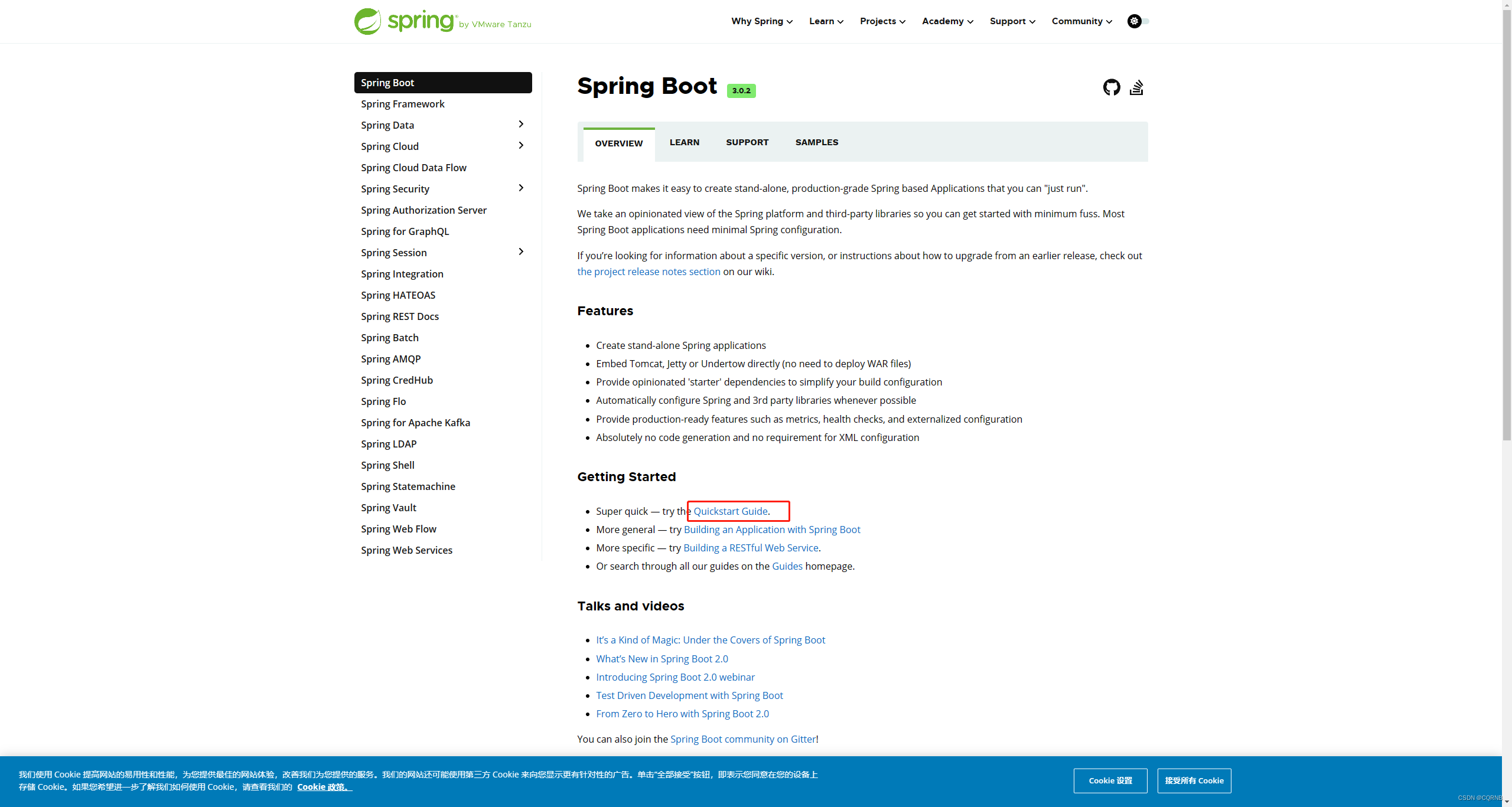The image size is (1512, 807).
Task: Switch to the SUPPORT tab
Action: tap(747, 142)
